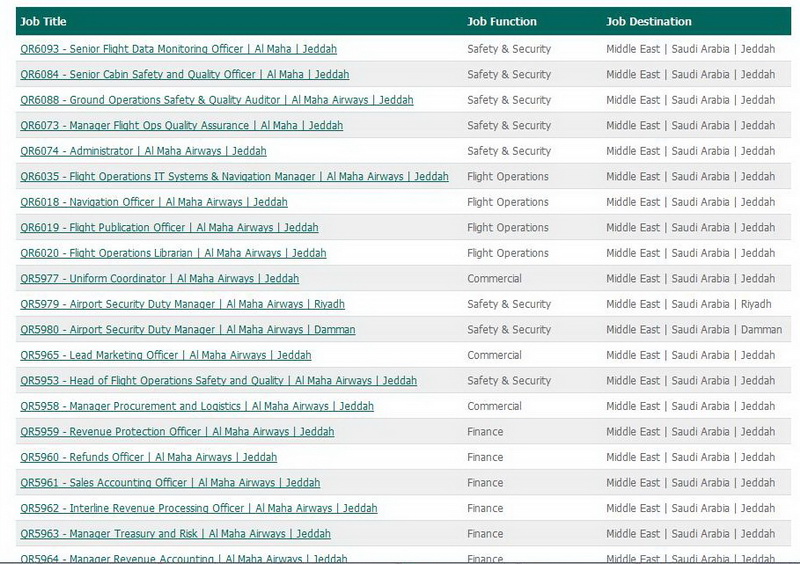Select Commercial in QR5977 Uniform Coordinator row
The width and height of the screenshot is (800, 564).
pyautogui.click(x=494, y=279)
